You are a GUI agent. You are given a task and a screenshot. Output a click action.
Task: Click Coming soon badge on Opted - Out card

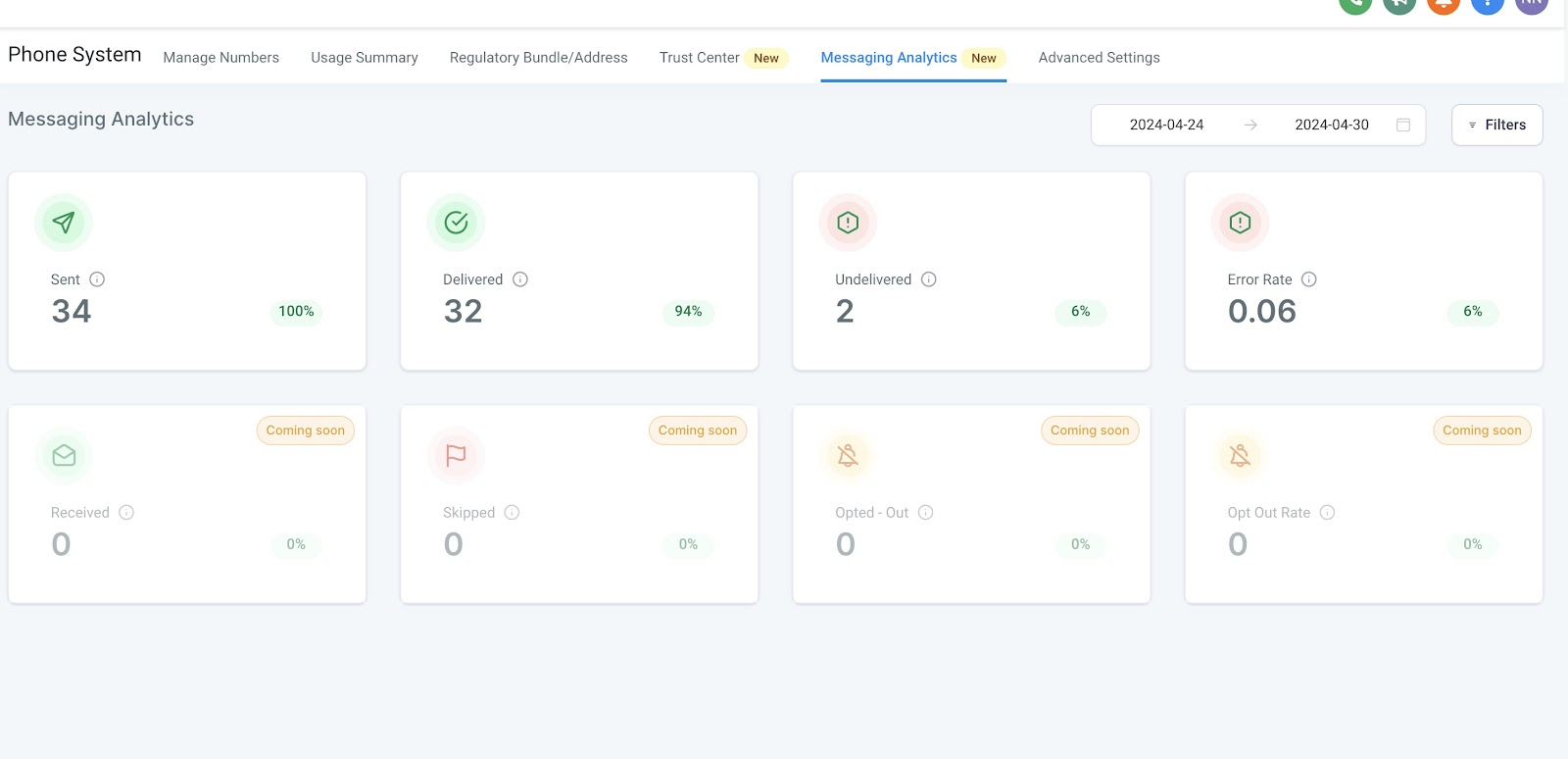pos(1090,430)
